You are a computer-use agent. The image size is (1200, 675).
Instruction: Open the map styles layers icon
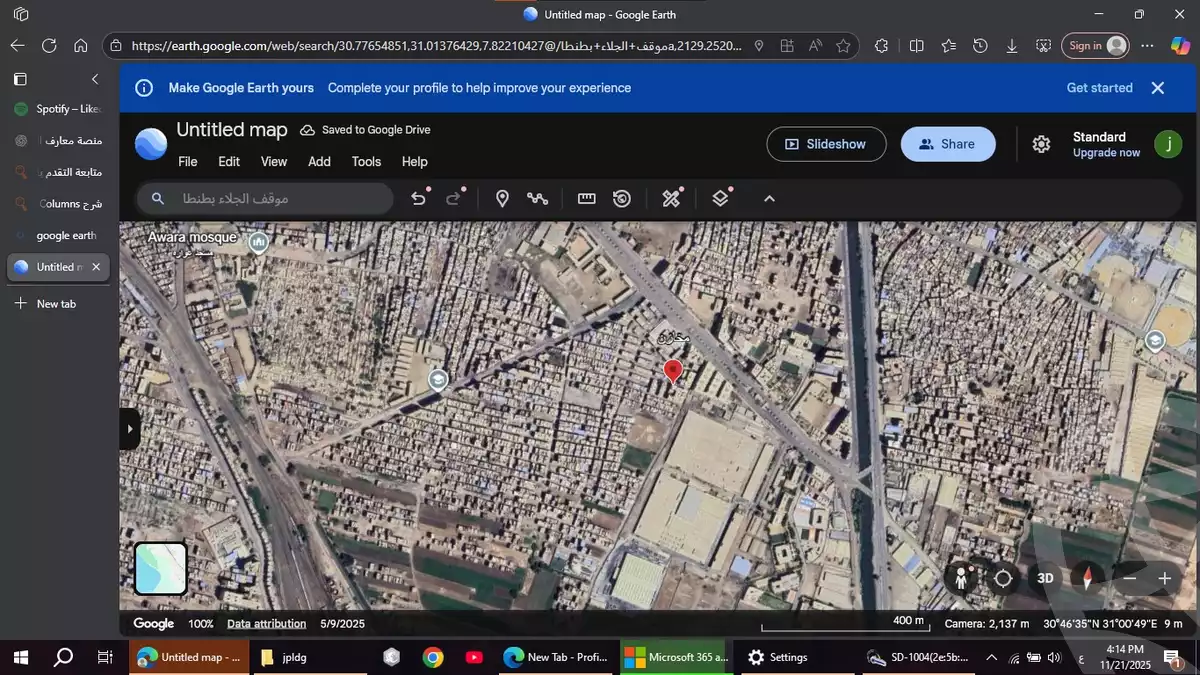point(720,198)
